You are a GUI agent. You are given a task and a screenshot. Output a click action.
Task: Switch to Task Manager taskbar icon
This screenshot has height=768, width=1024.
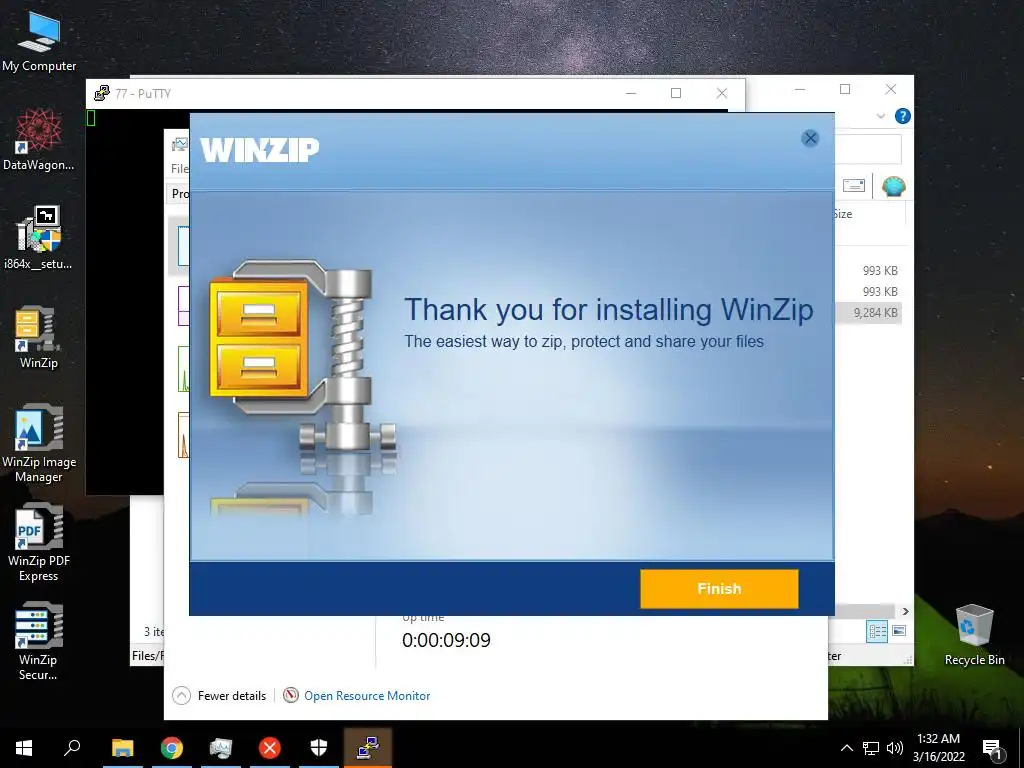tap(221, 748)
